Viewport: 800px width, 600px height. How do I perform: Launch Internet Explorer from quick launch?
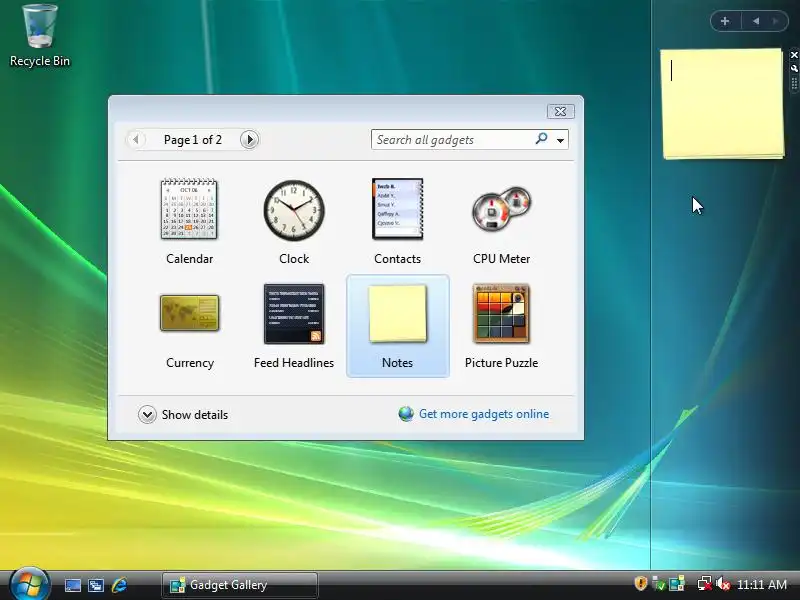point(119,585)
